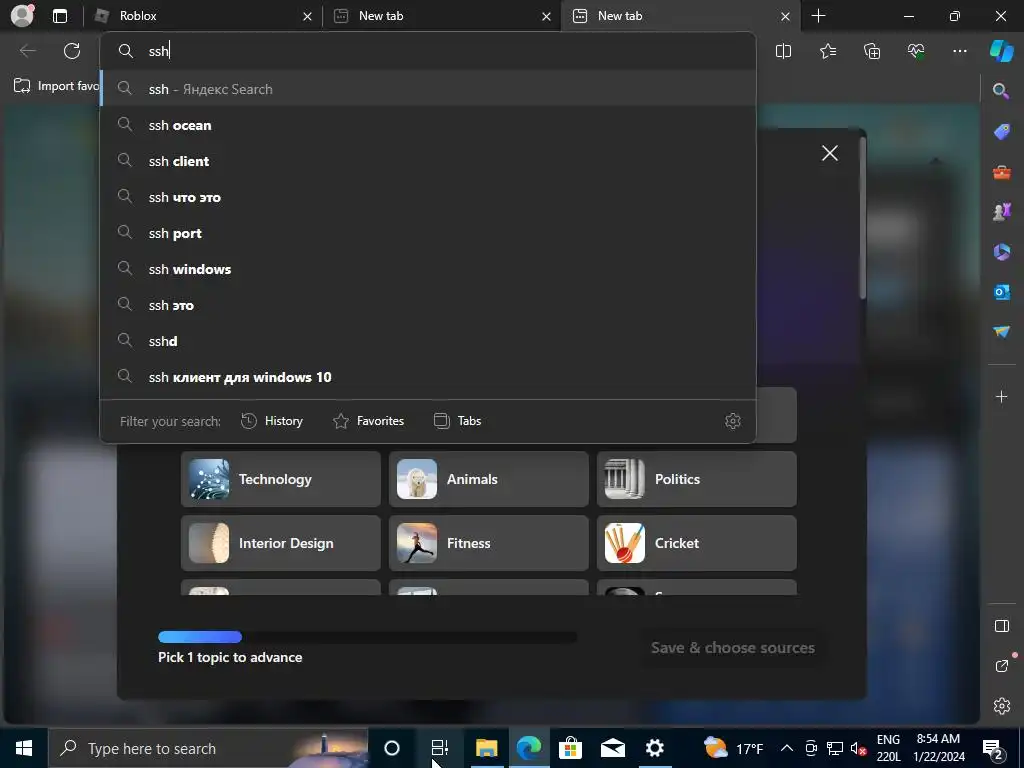The width and height of the screenshot is (1024, 768).
Task: Open sidebar Shopping tag icon
Action: coord(1001,131)
